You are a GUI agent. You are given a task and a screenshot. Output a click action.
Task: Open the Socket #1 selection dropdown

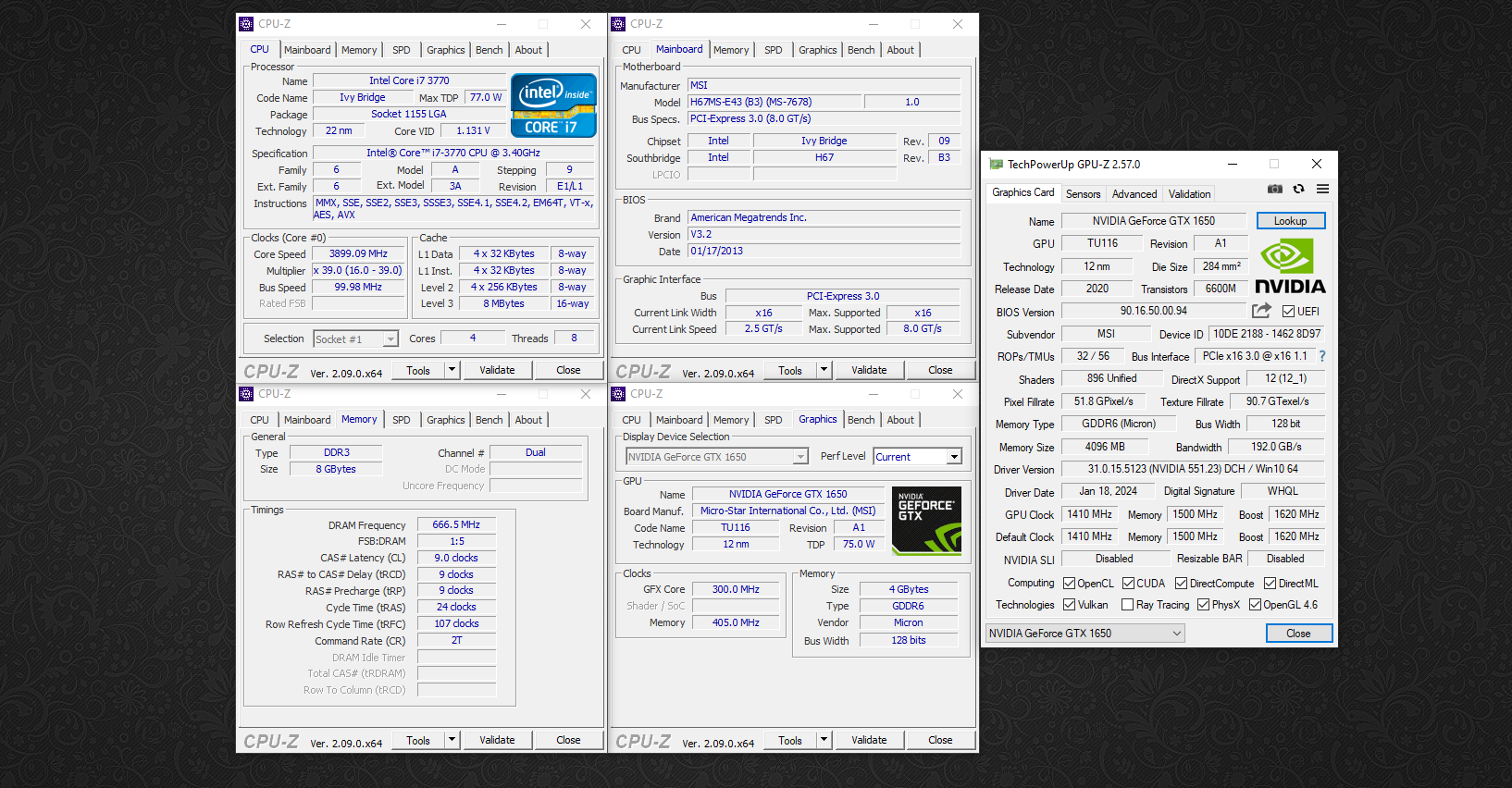356,339
